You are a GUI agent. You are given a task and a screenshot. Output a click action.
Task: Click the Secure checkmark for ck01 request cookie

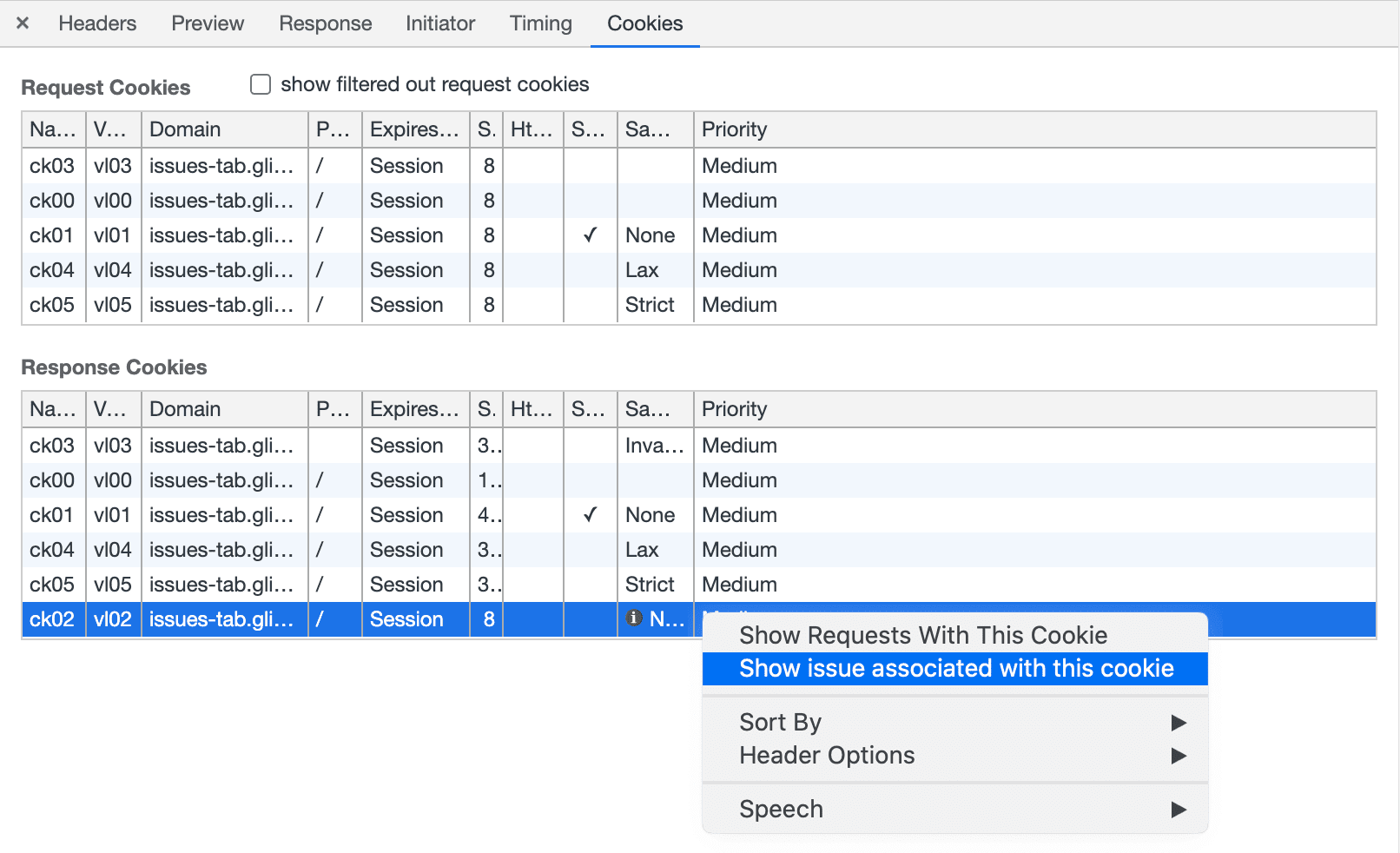[x=590, y=235]
